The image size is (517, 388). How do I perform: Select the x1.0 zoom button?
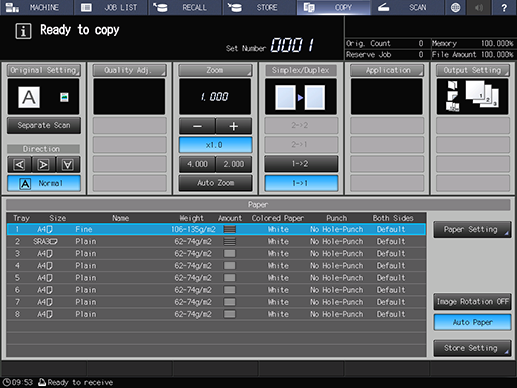pyautogui.click(x=215, y=145)
